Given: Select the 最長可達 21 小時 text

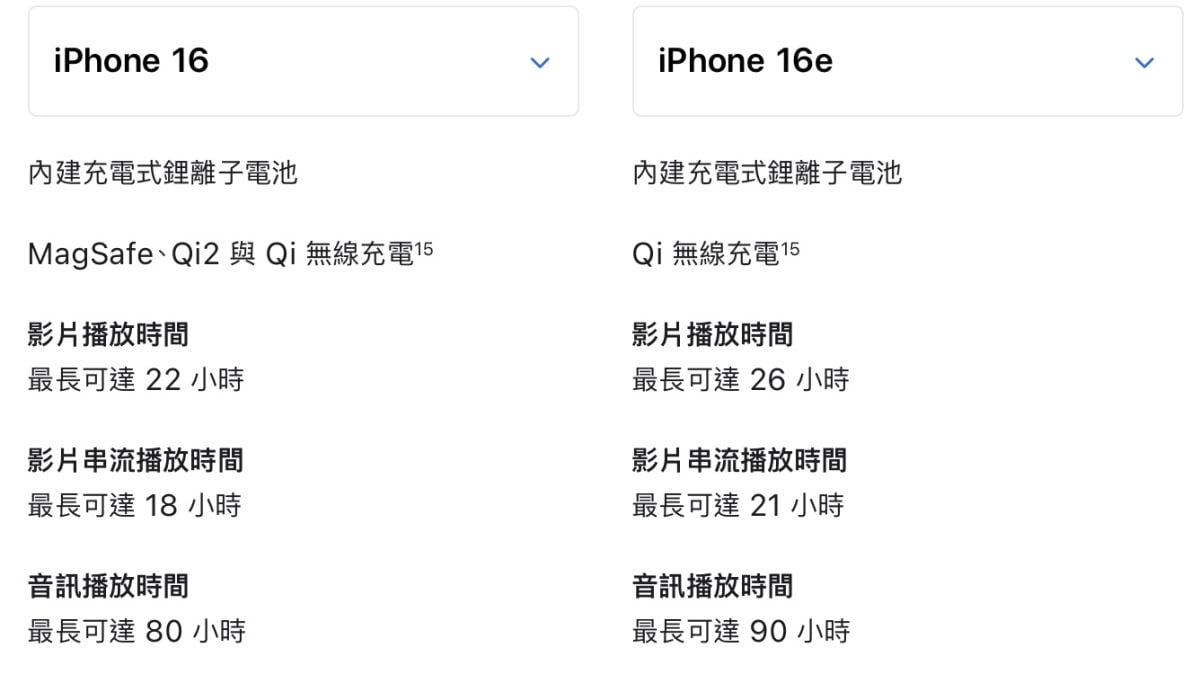Looking at the screenshot, I should 738,506.
